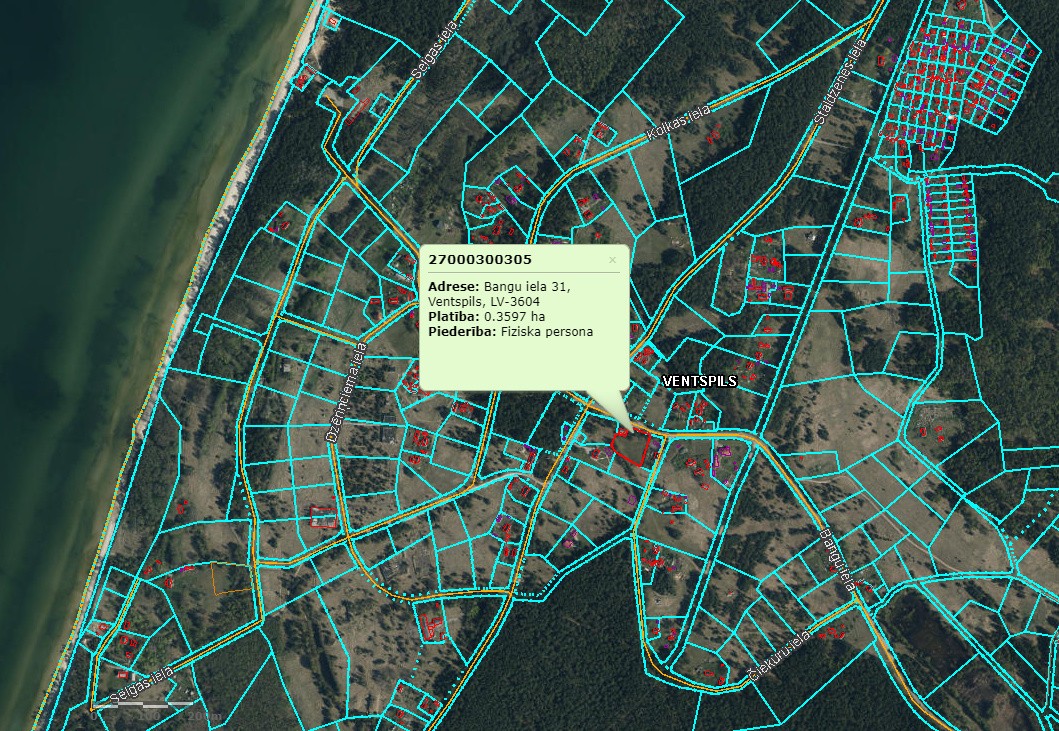Click the dense garden plot grid
This screenshot has width=1059, height=731.
coord(960,80)
